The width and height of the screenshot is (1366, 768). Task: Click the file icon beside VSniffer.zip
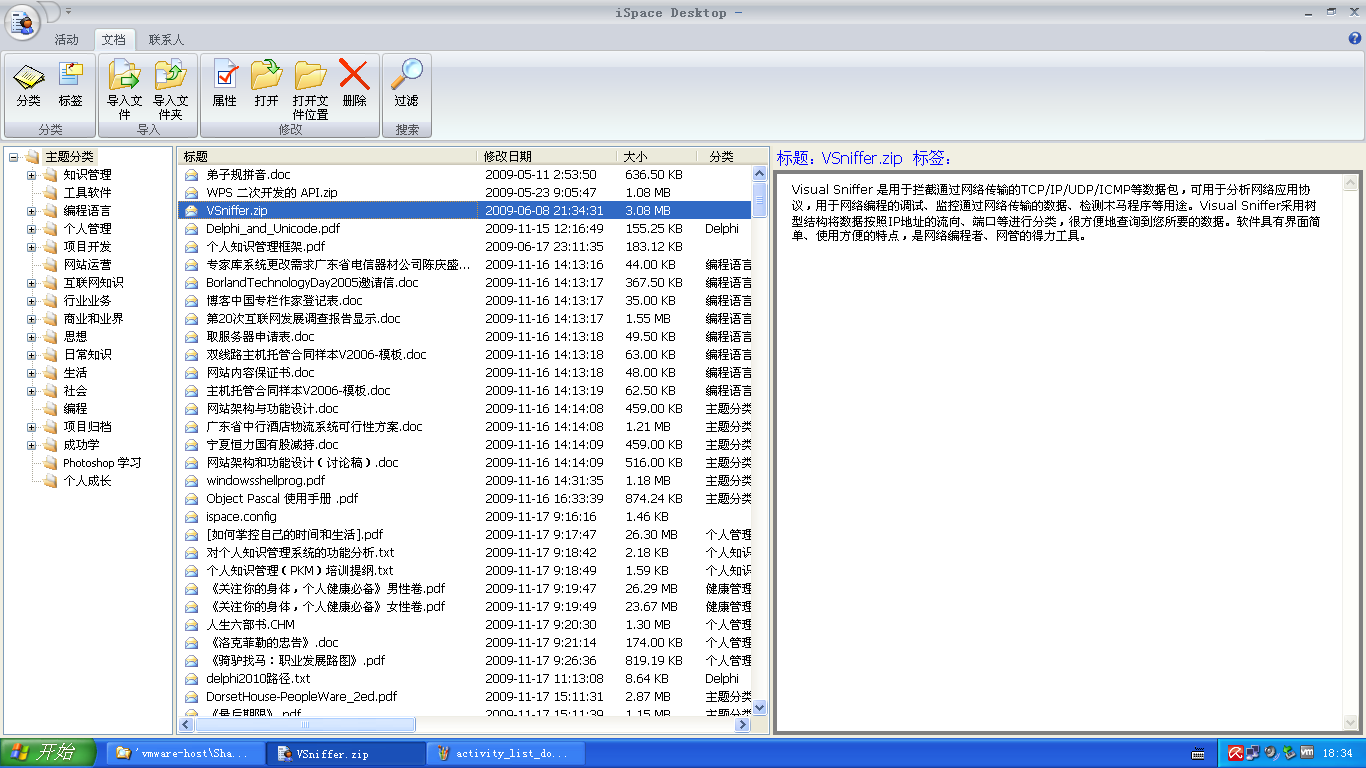[x=192, y=211]
